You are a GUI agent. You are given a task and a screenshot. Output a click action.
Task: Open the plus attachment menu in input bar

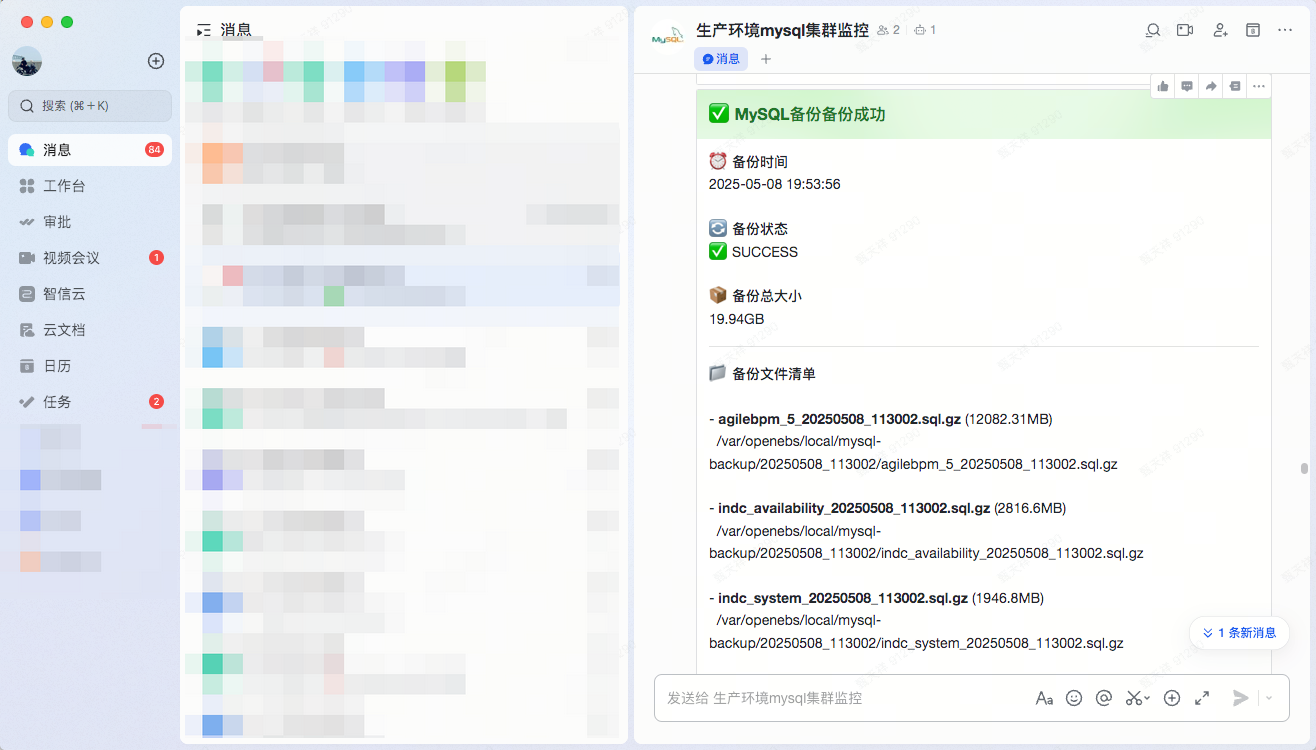coord(1171,697)
